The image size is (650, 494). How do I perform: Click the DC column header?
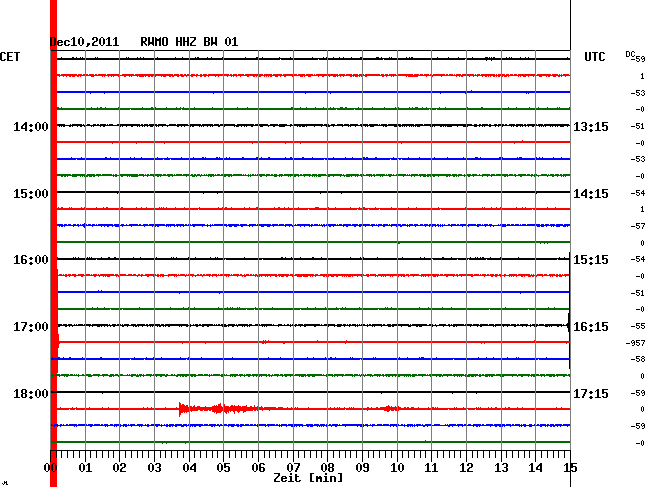(x=630, y=54)
